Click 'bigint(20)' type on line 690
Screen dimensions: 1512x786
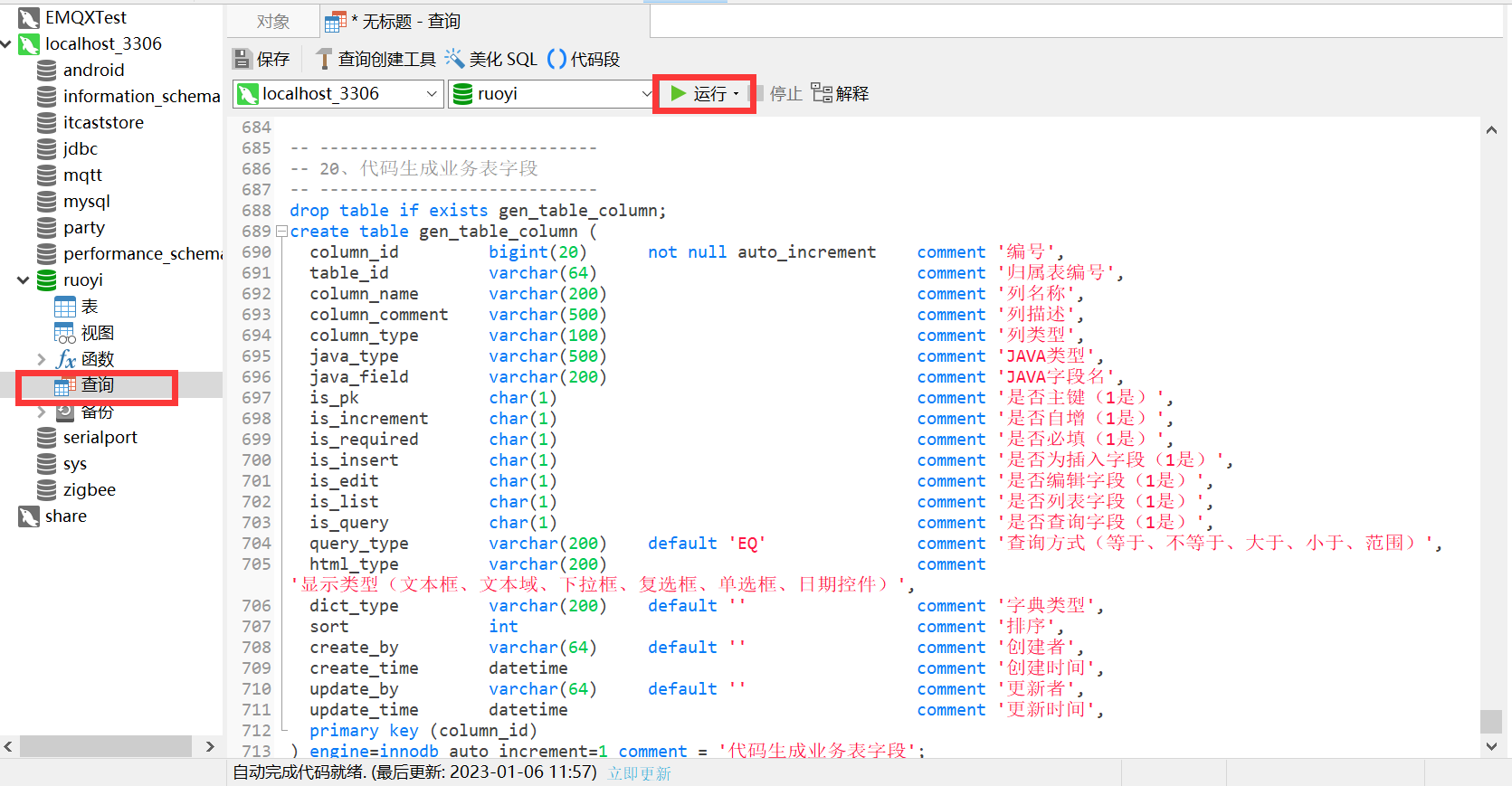(x=537, y=252)
